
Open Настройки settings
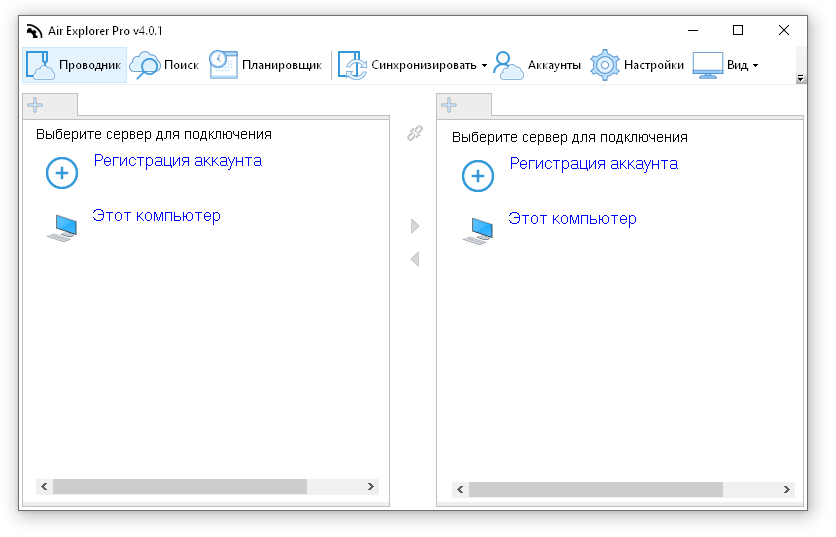tap(637, 65)
